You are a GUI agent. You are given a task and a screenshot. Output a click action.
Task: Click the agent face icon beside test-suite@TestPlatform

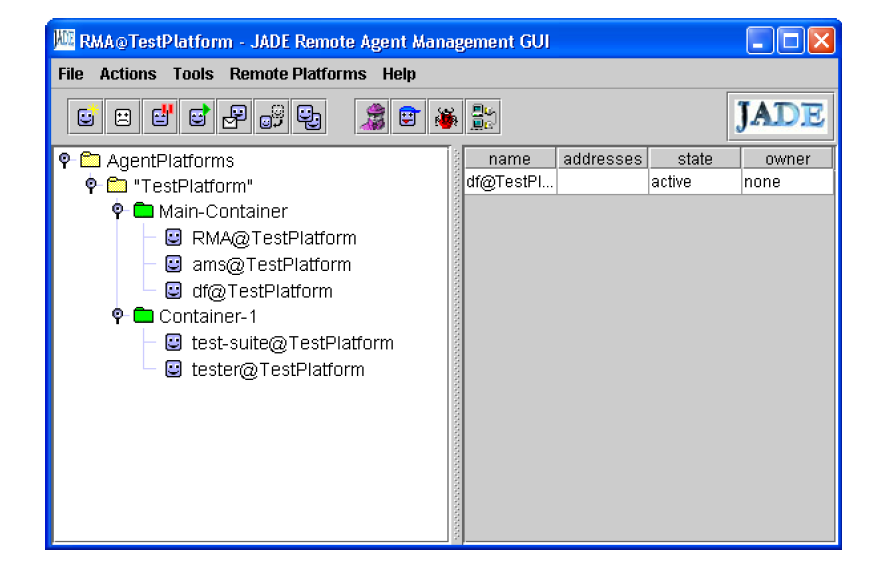pyautogui.click(x=174, y=342)
